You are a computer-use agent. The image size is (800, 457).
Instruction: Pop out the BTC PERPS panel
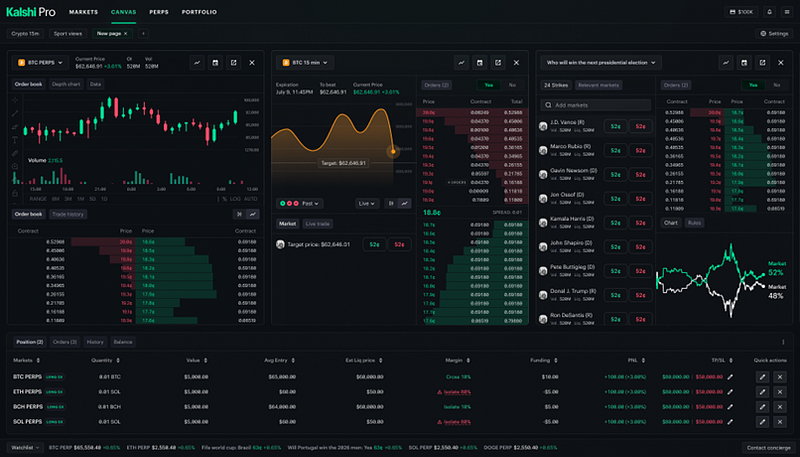coord(234,63)
